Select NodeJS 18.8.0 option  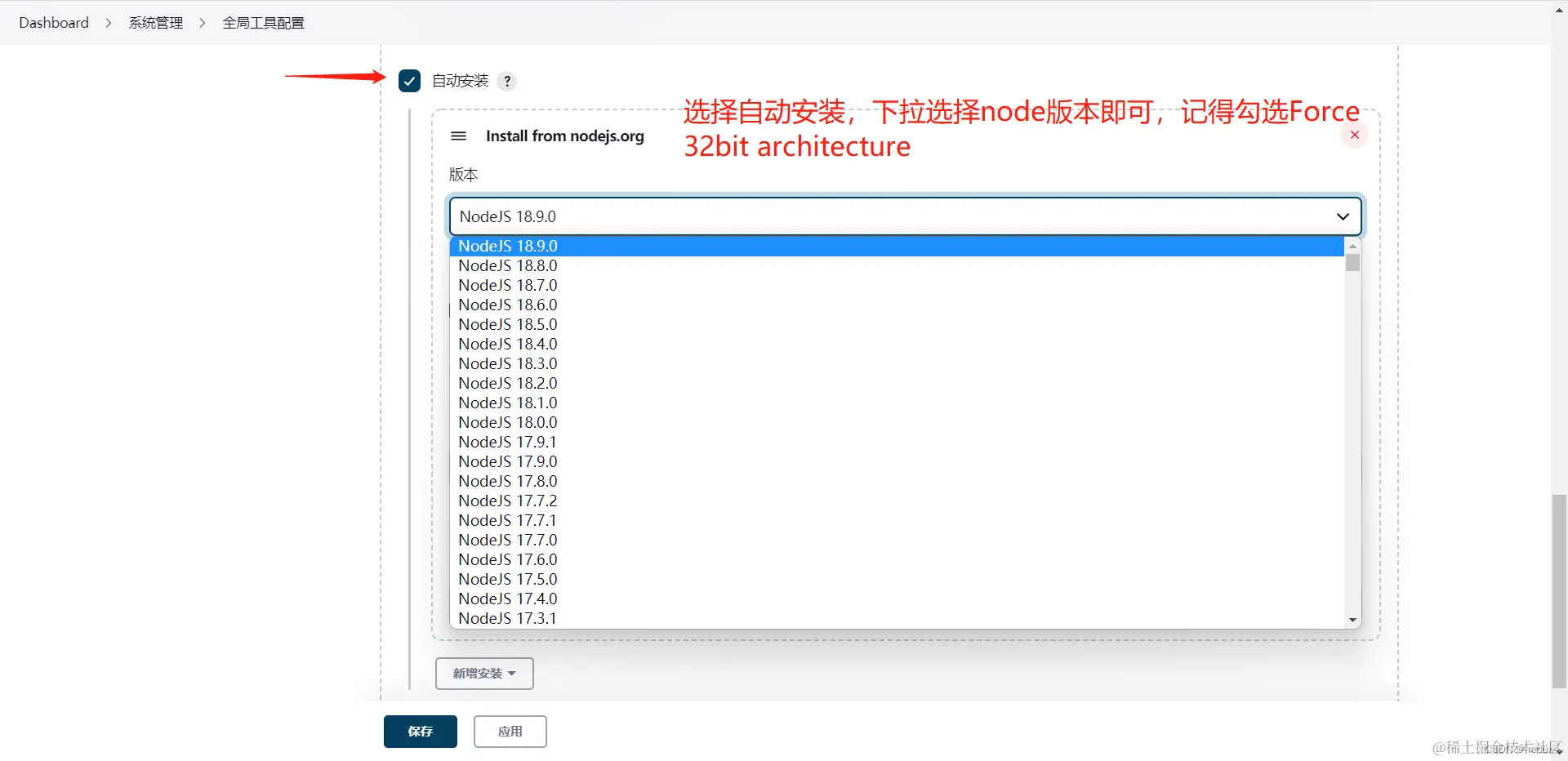point(897,265)
